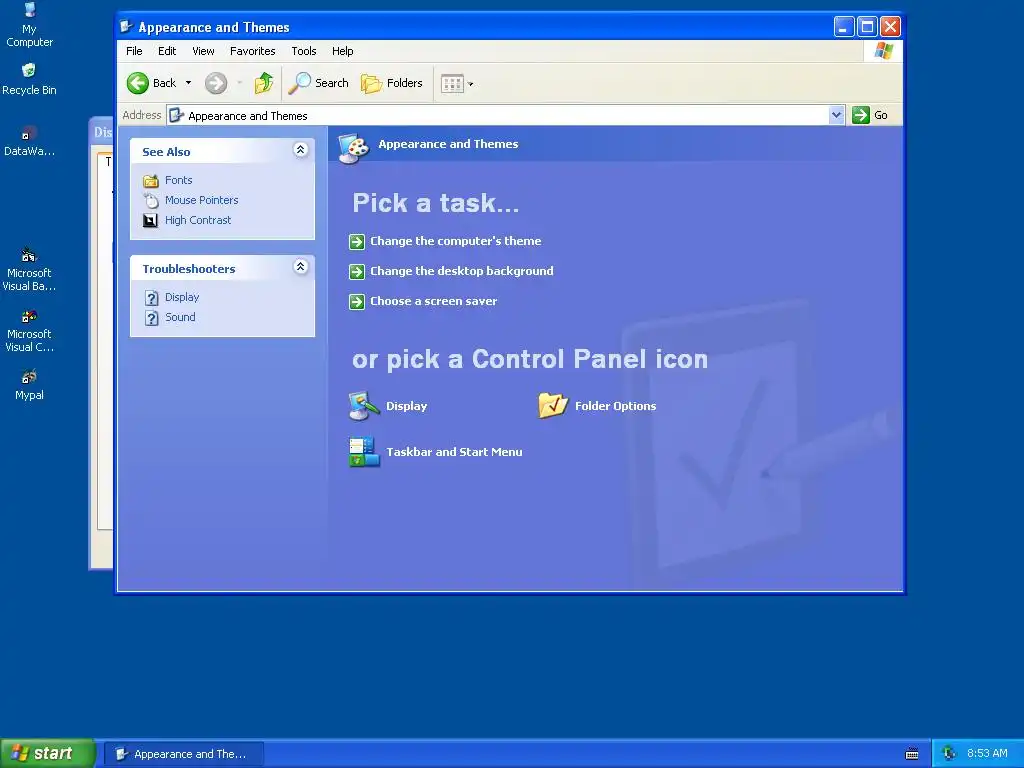Select the Mypal desktop icon
Screen dimensions: 1024x768
(29, 385)
